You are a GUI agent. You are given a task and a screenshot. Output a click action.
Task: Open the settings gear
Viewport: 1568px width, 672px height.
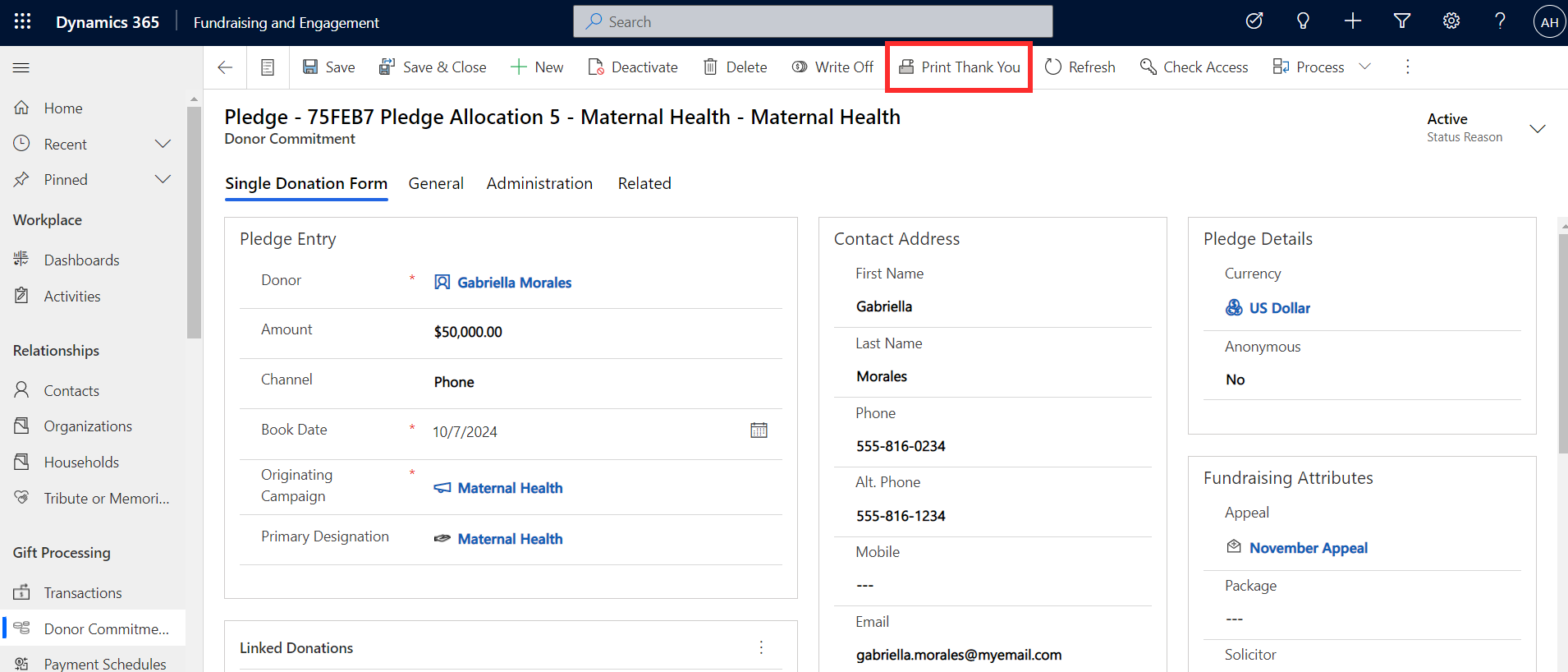[x=1451, y=21]
